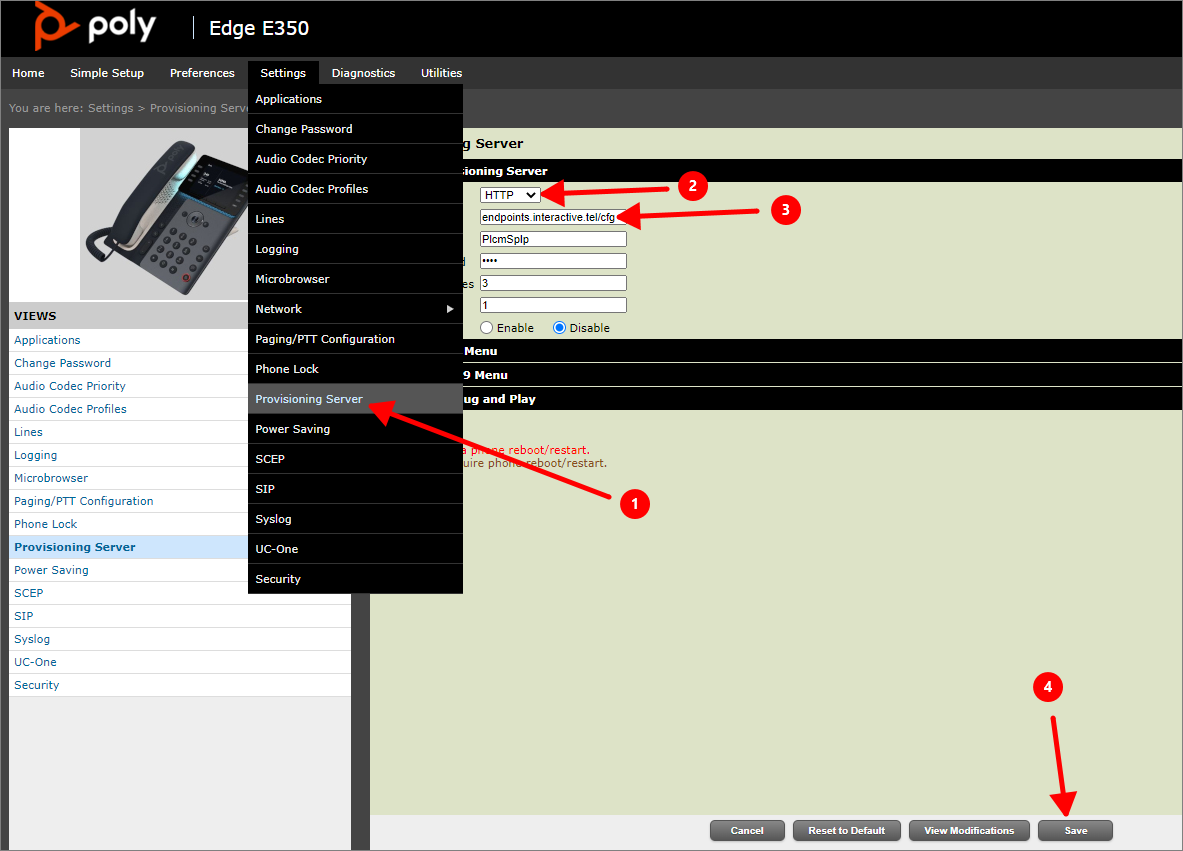The image size is (1183, 851).
Task: Open the HTTP server type dropdown
Action: [x=510, y=195]
